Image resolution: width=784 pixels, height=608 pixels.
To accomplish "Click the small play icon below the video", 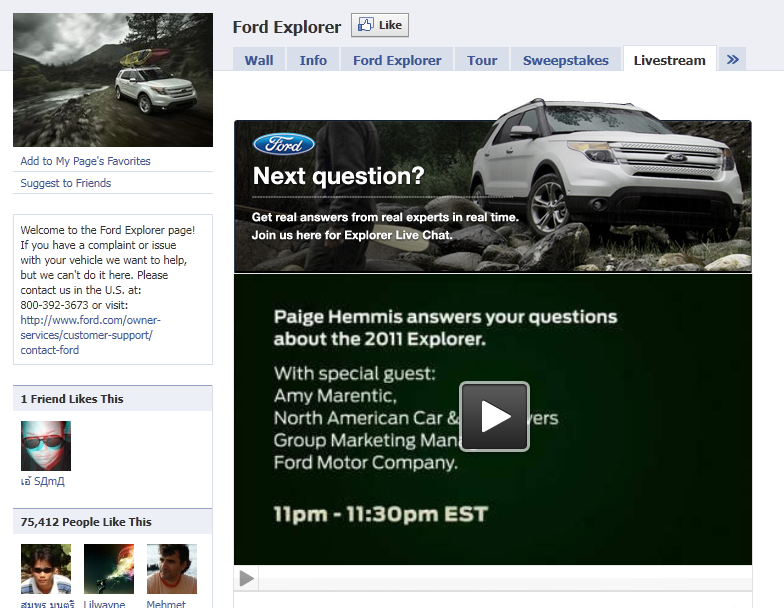I will (246, 578).
